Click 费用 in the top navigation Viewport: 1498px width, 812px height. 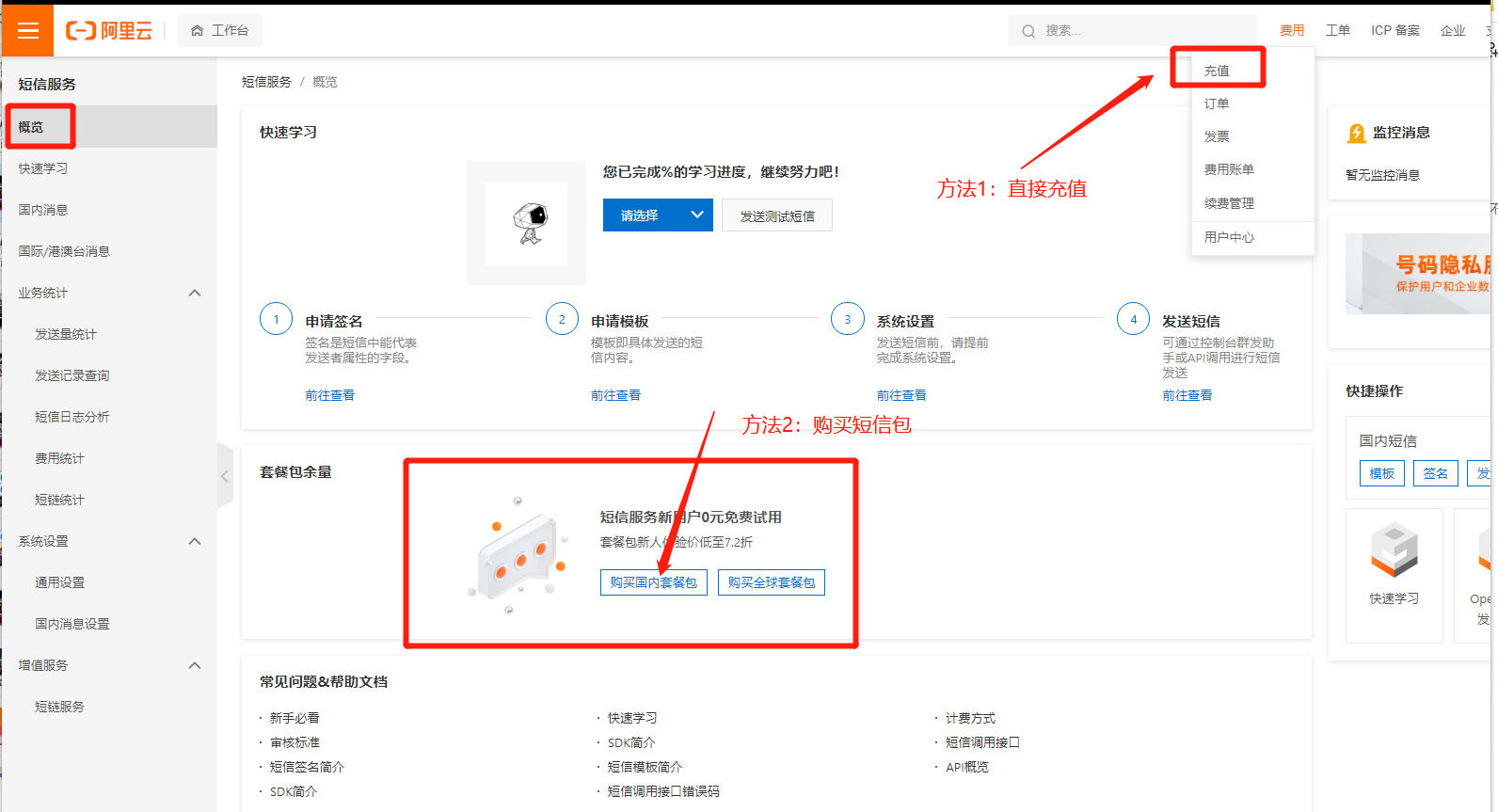(1292, 30)
